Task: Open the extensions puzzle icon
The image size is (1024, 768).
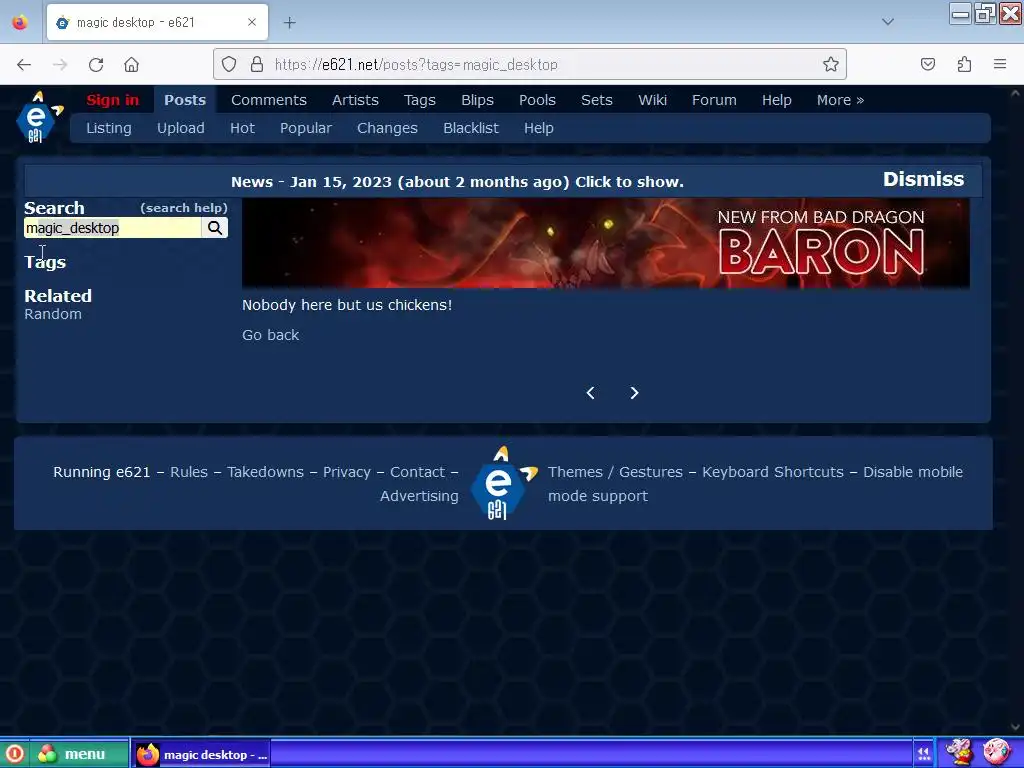Action: pyautogui.click(x=965, y=64)
